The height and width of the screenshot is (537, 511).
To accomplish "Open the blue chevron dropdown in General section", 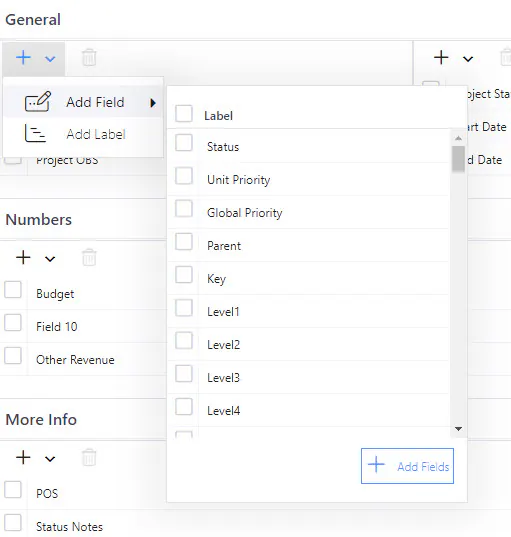I will (50, 59).
